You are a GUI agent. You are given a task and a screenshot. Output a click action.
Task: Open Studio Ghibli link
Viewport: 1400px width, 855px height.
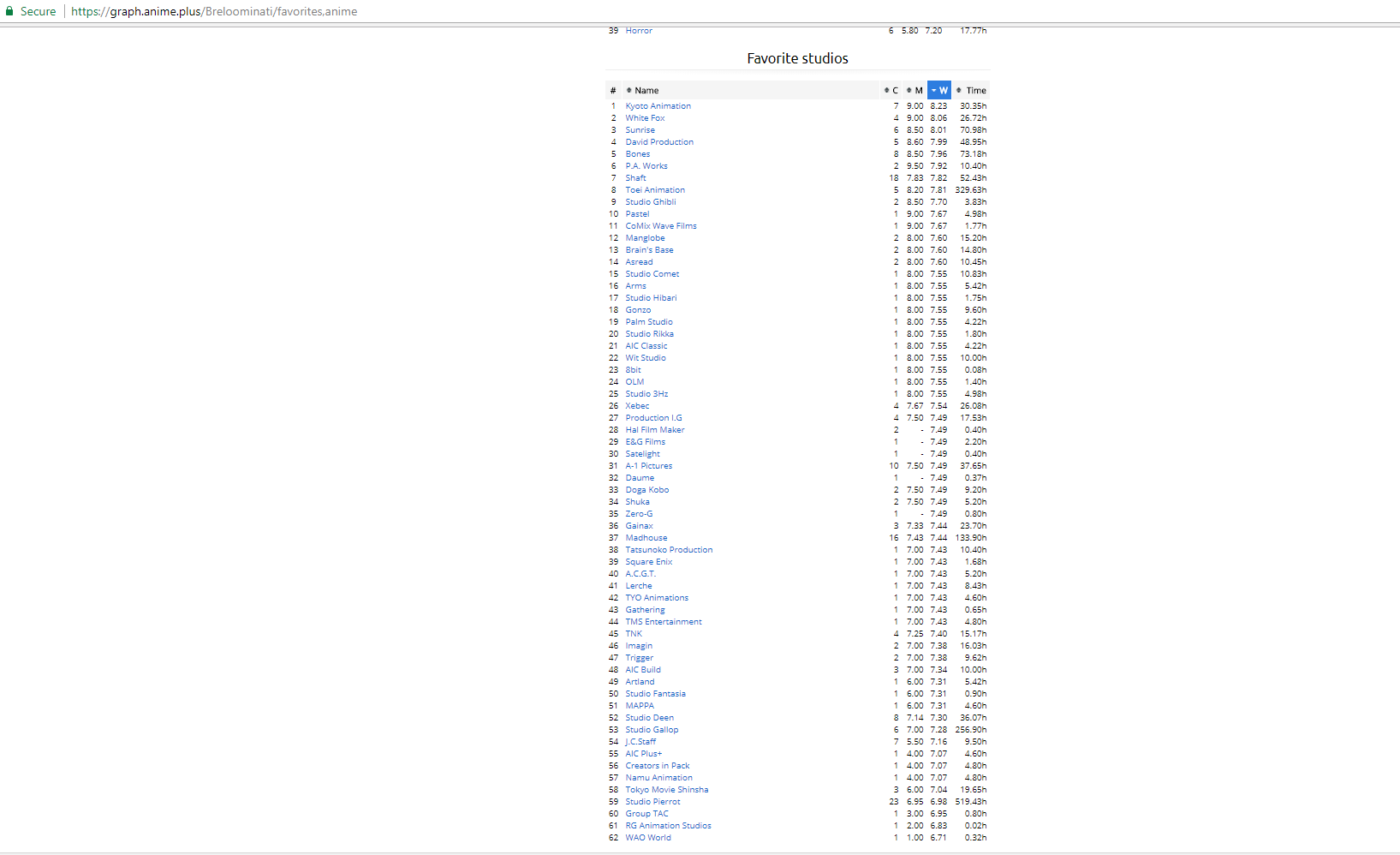651,202
